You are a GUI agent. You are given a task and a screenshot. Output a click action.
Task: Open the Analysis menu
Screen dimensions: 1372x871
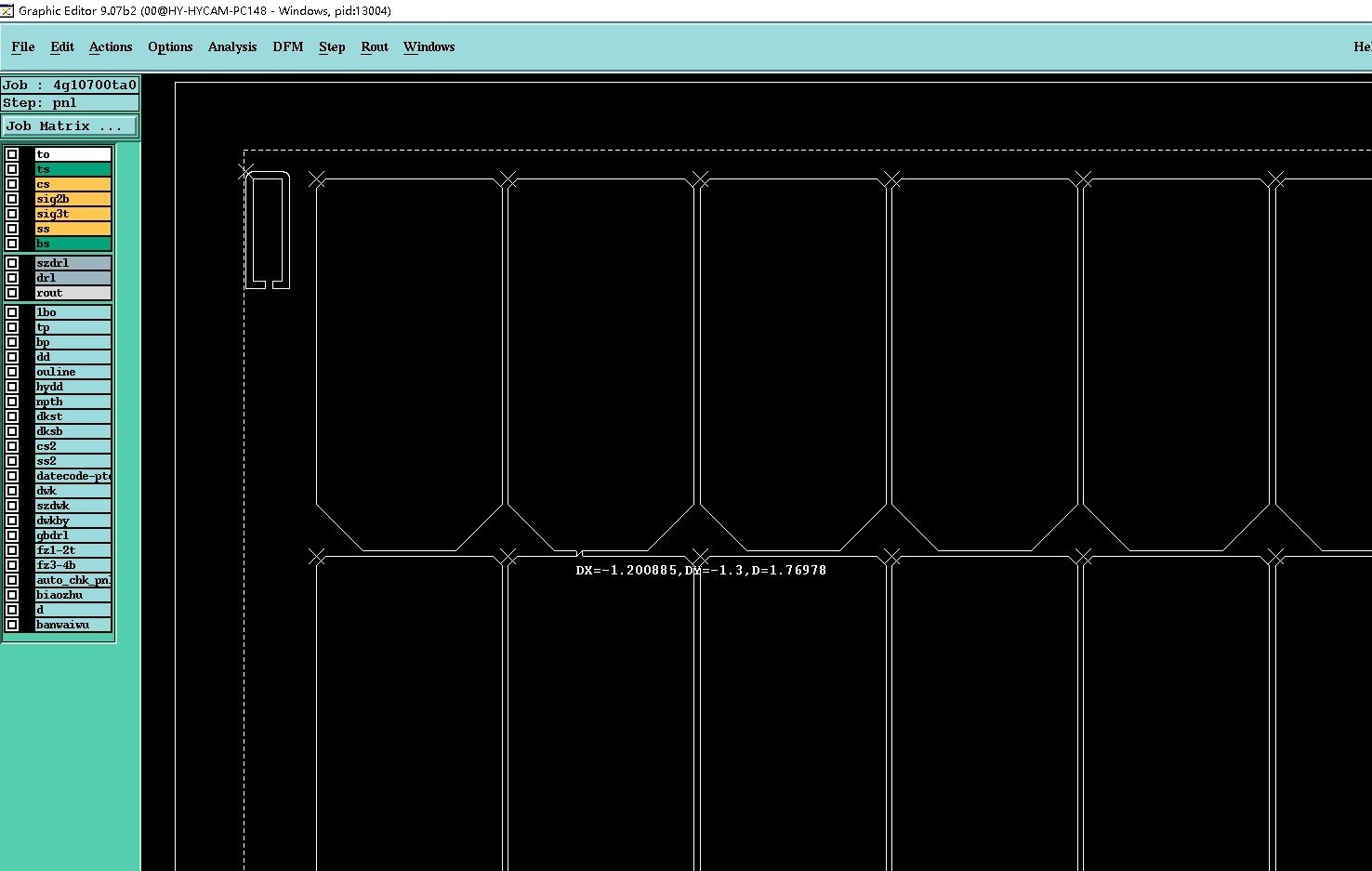pos(232,46)
